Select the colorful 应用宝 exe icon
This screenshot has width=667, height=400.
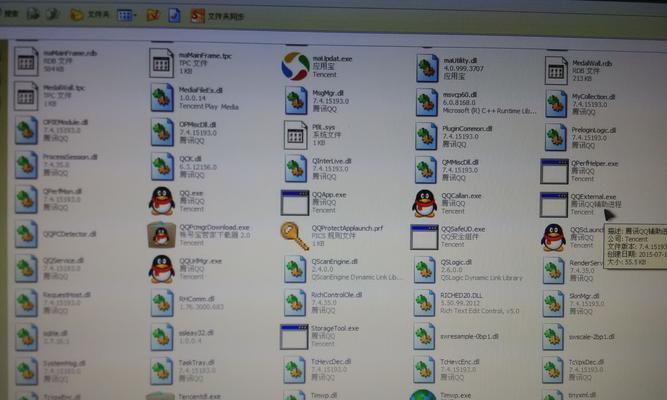(x=295, y=66)
